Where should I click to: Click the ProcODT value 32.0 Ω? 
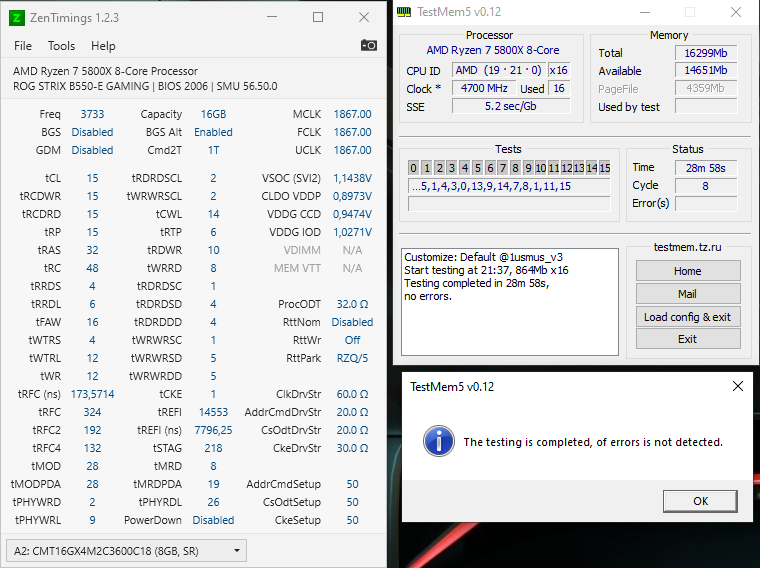(352, 304)
